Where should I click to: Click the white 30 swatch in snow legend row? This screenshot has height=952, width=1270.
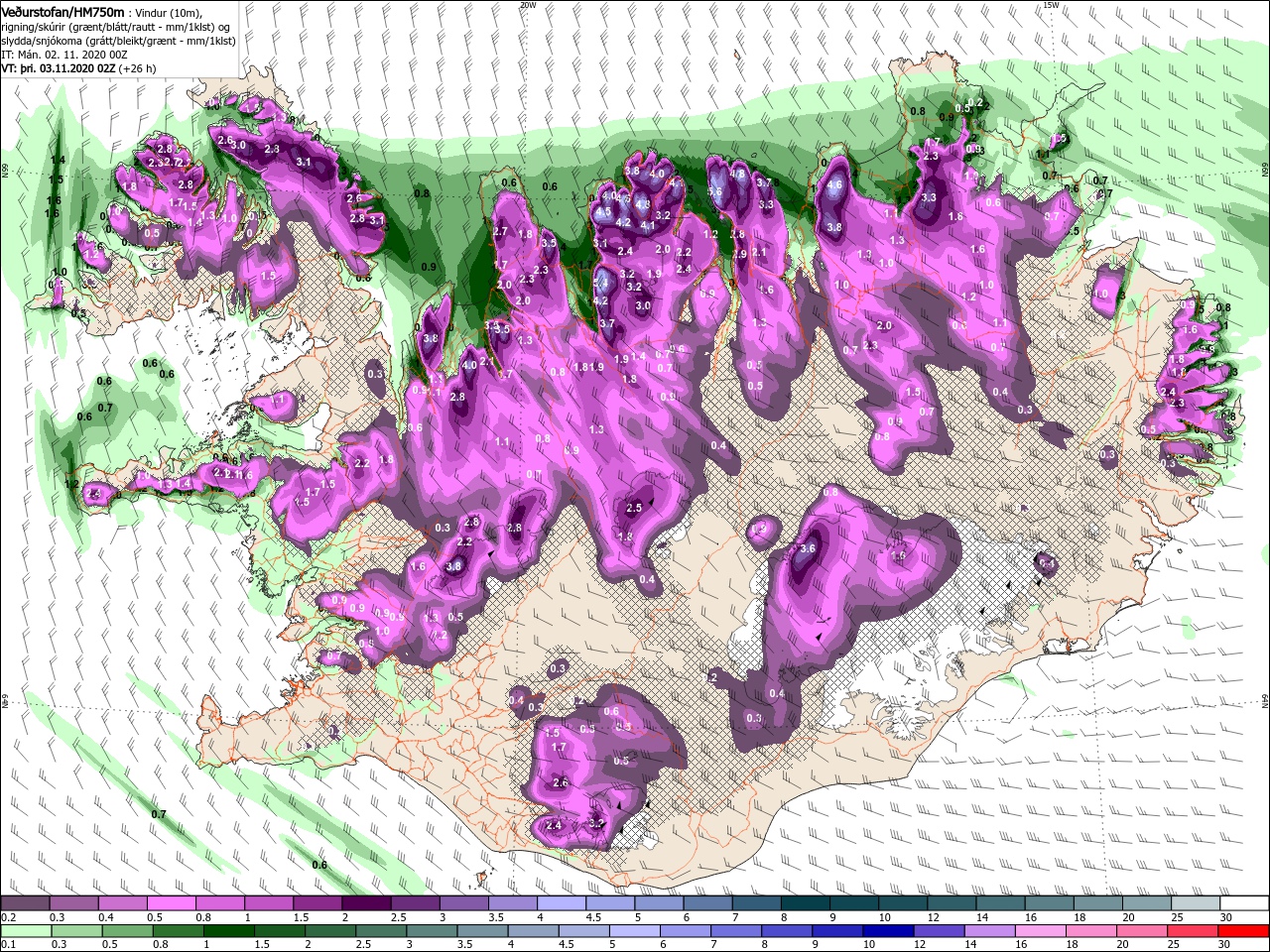(1244, 903)
